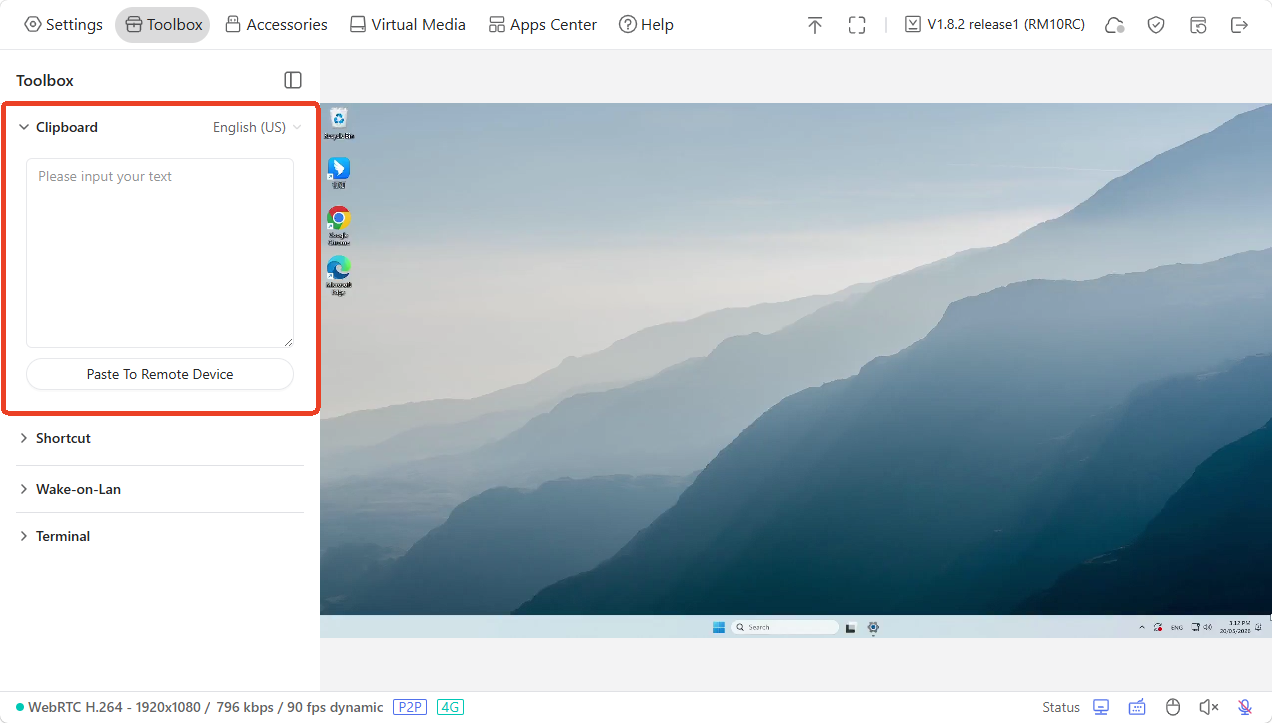Screen dimensions: 1272x723
Task: Click the black square app icon in remote taskbar
Action: pyautogui.click(x=851, y=627)
